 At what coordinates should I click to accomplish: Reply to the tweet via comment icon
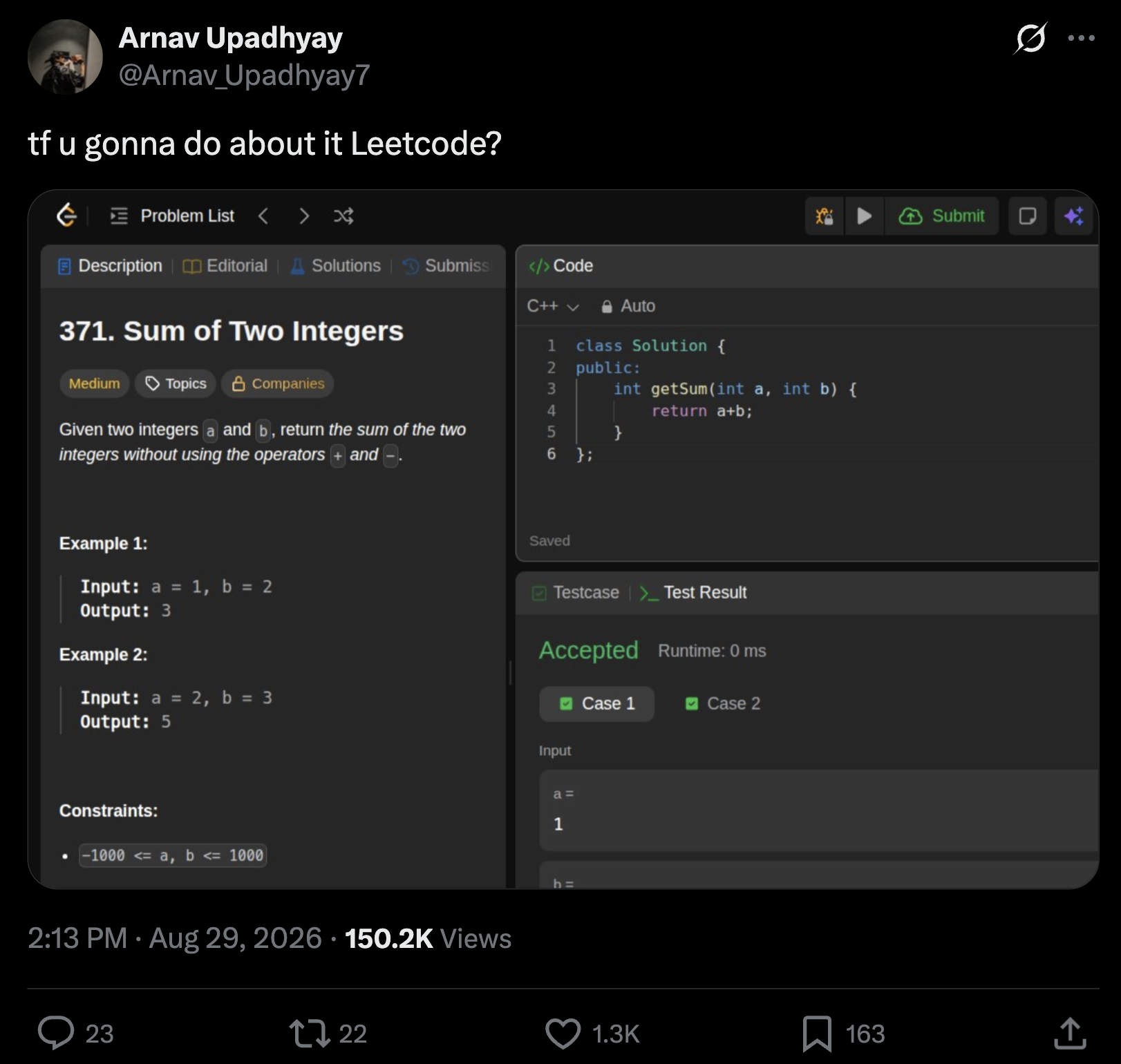pyautogui.click(x=56, y=1034)
